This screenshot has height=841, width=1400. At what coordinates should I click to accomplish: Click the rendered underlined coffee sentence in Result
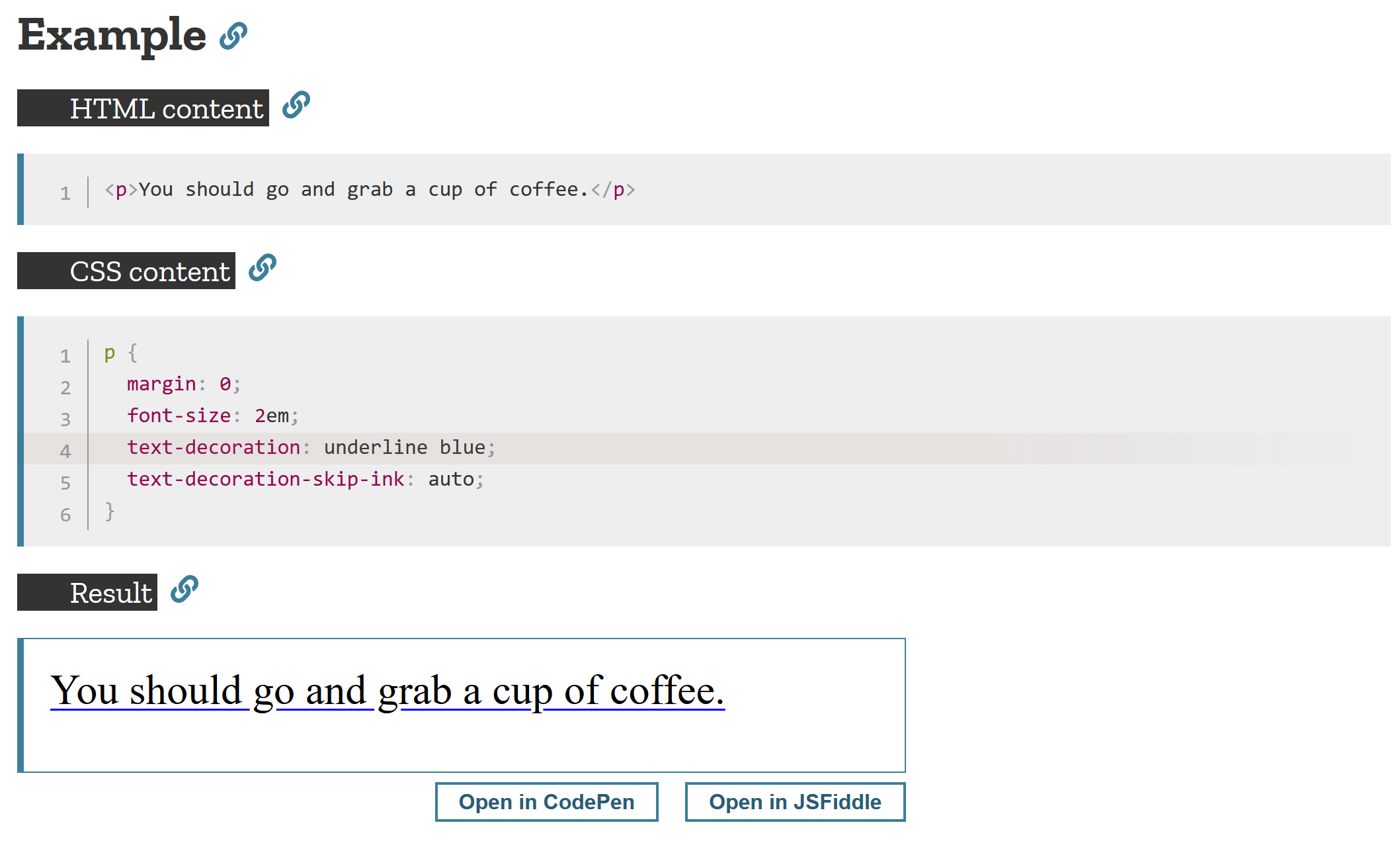(x=388, y=691)
